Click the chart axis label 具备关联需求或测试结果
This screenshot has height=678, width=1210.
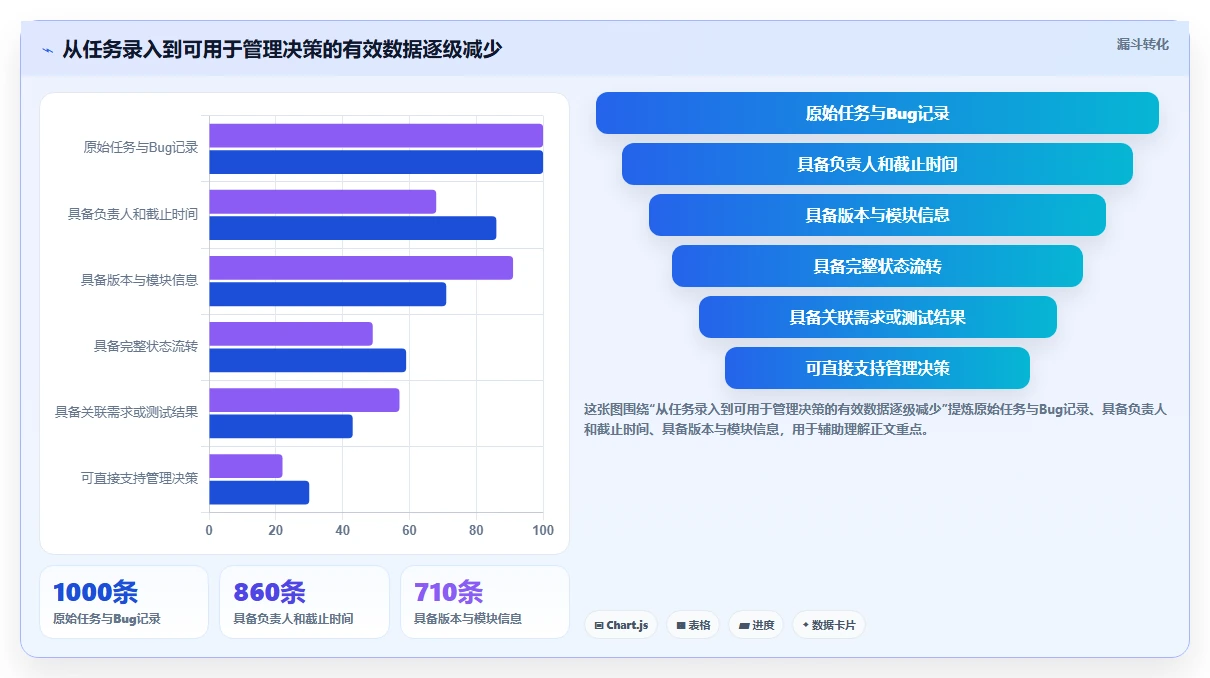tap(126, 412)
